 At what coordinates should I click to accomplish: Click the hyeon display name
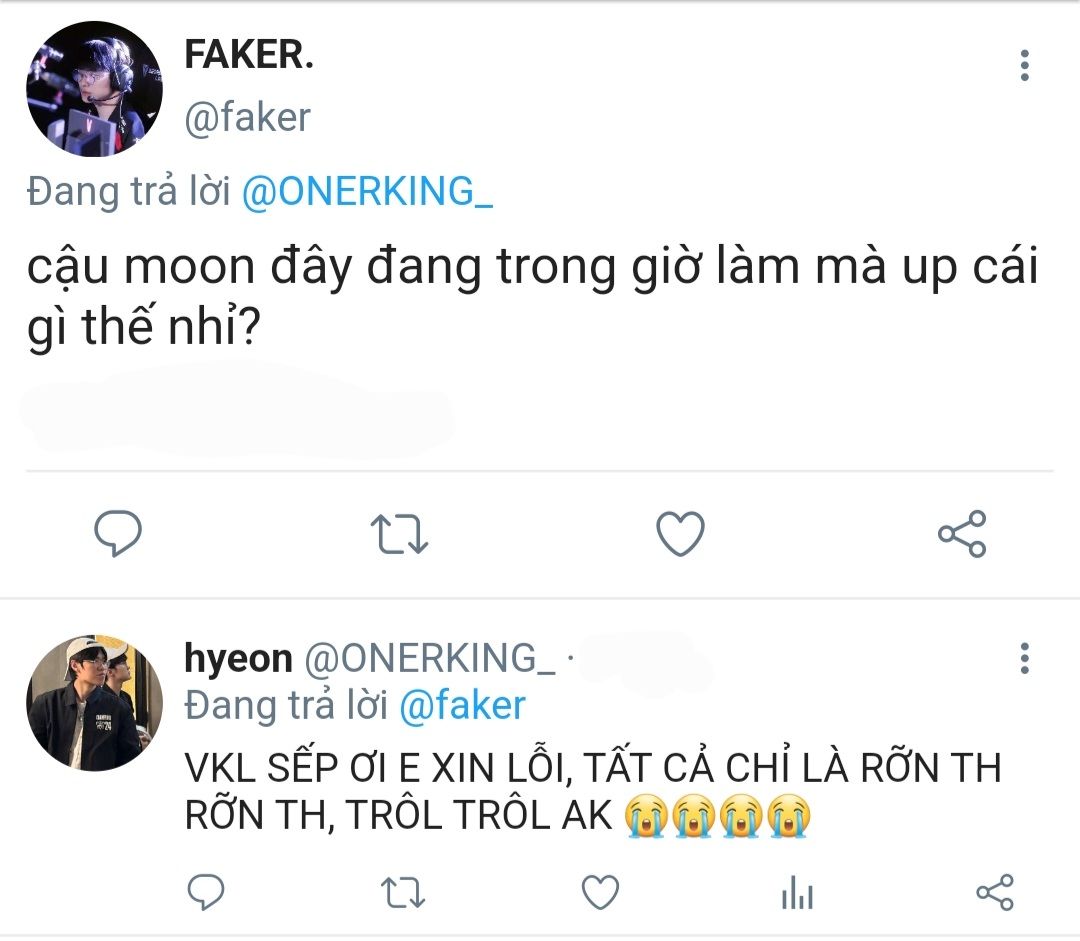(x=239, y=658)
